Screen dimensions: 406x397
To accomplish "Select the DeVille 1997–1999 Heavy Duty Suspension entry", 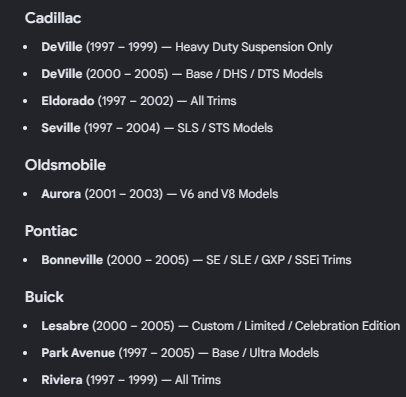I will point(187,47).
